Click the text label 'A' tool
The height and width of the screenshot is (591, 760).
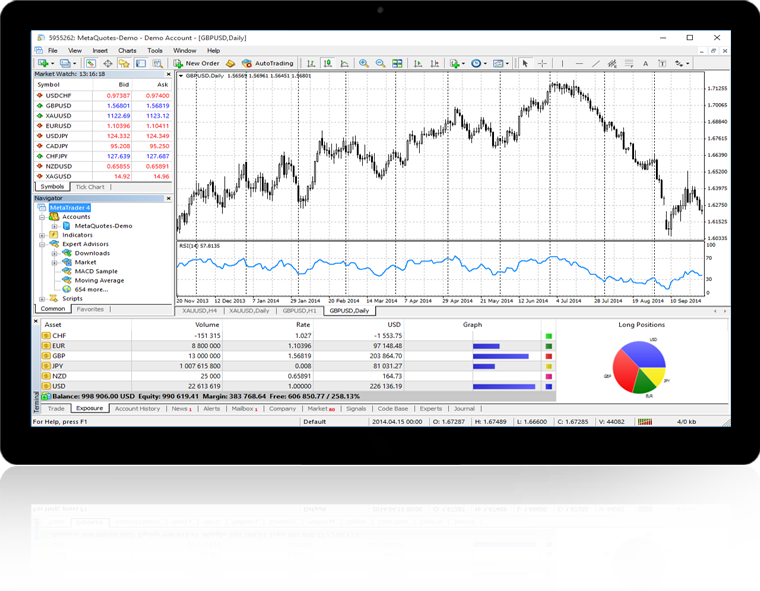coord(647,63)
